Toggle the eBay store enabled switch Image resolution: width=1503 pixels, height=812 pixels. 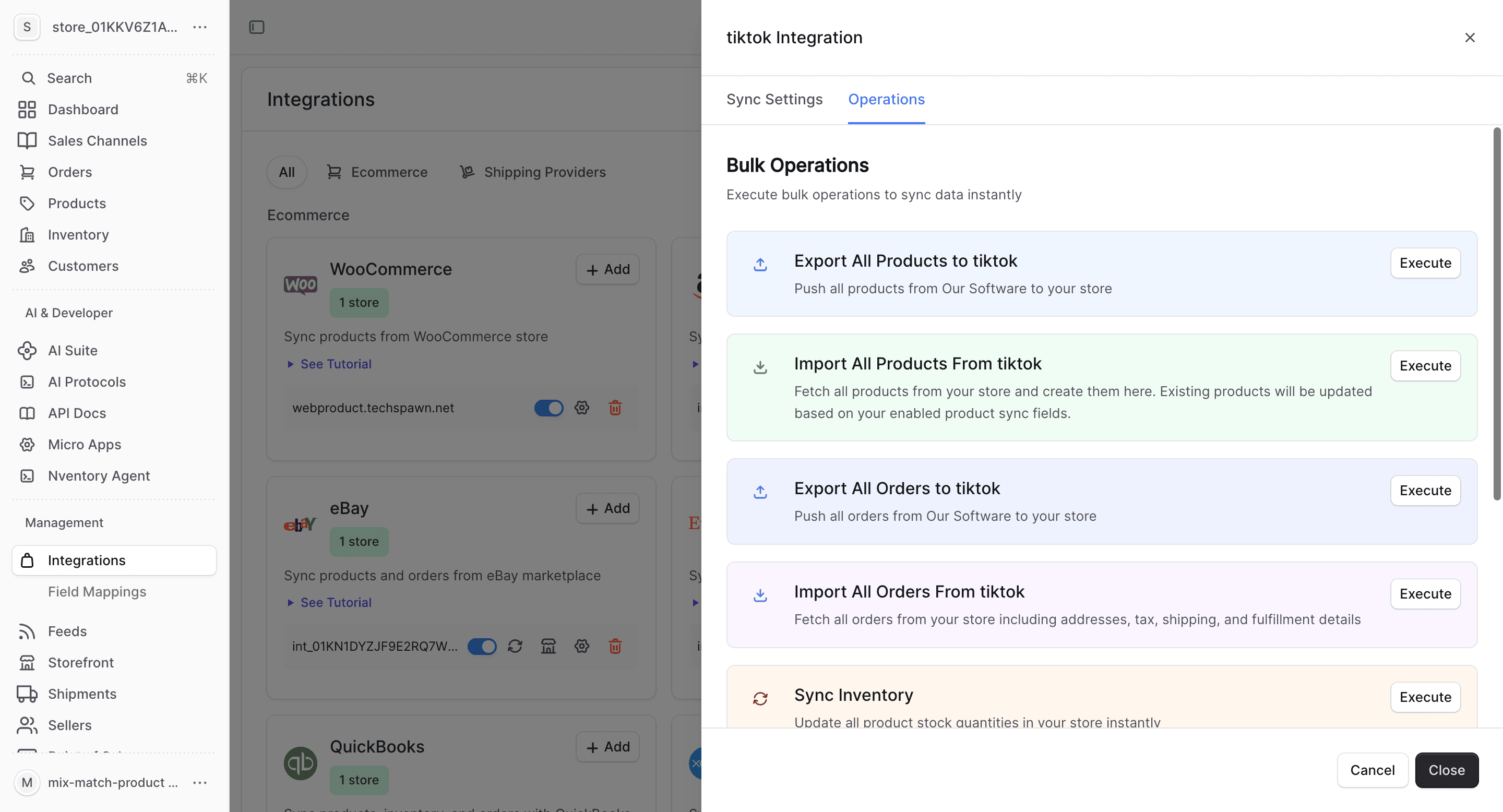point(482,647)
